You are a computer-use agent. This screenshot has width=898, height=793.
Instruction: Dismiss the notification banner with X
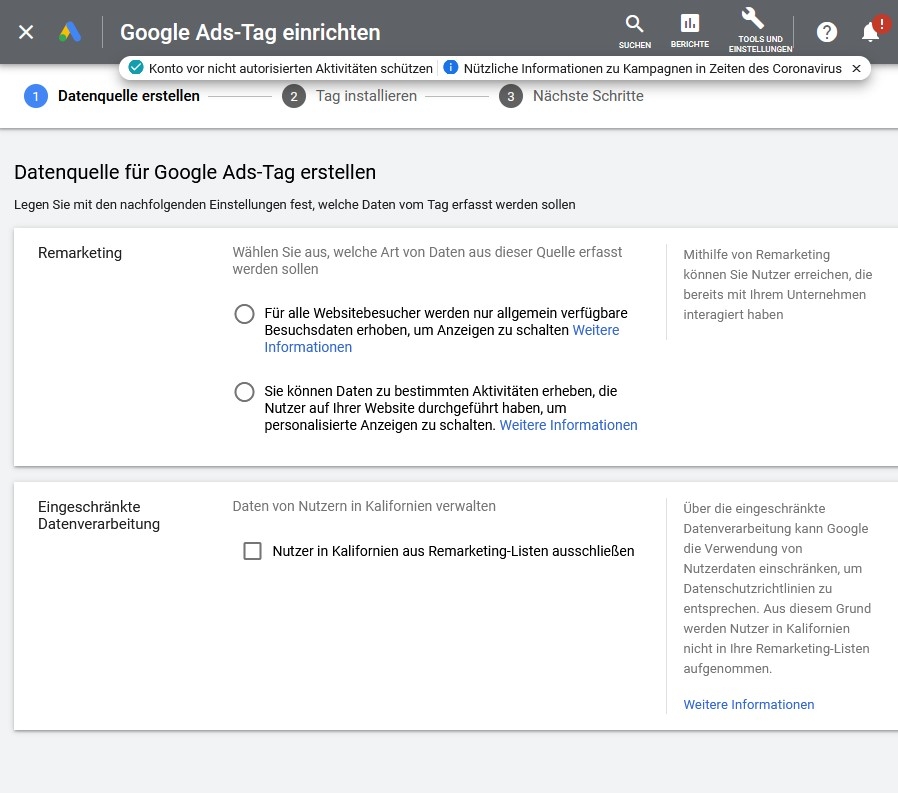coord(855,69)
